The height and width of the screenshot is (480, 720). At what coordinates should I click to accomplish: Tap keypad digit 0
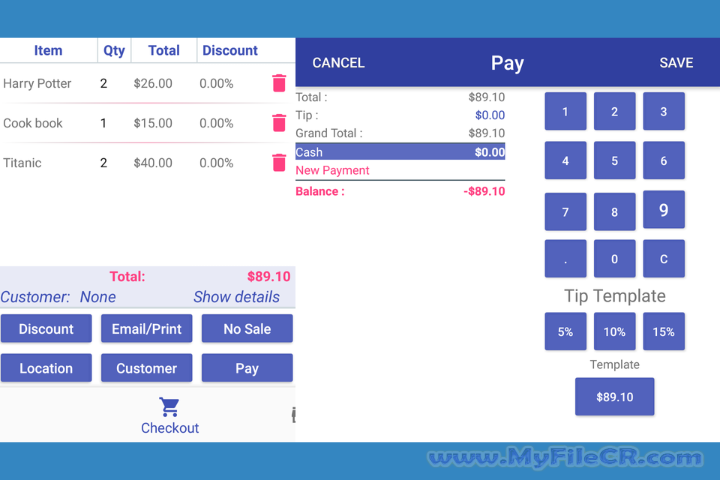[x=614, y=259]
